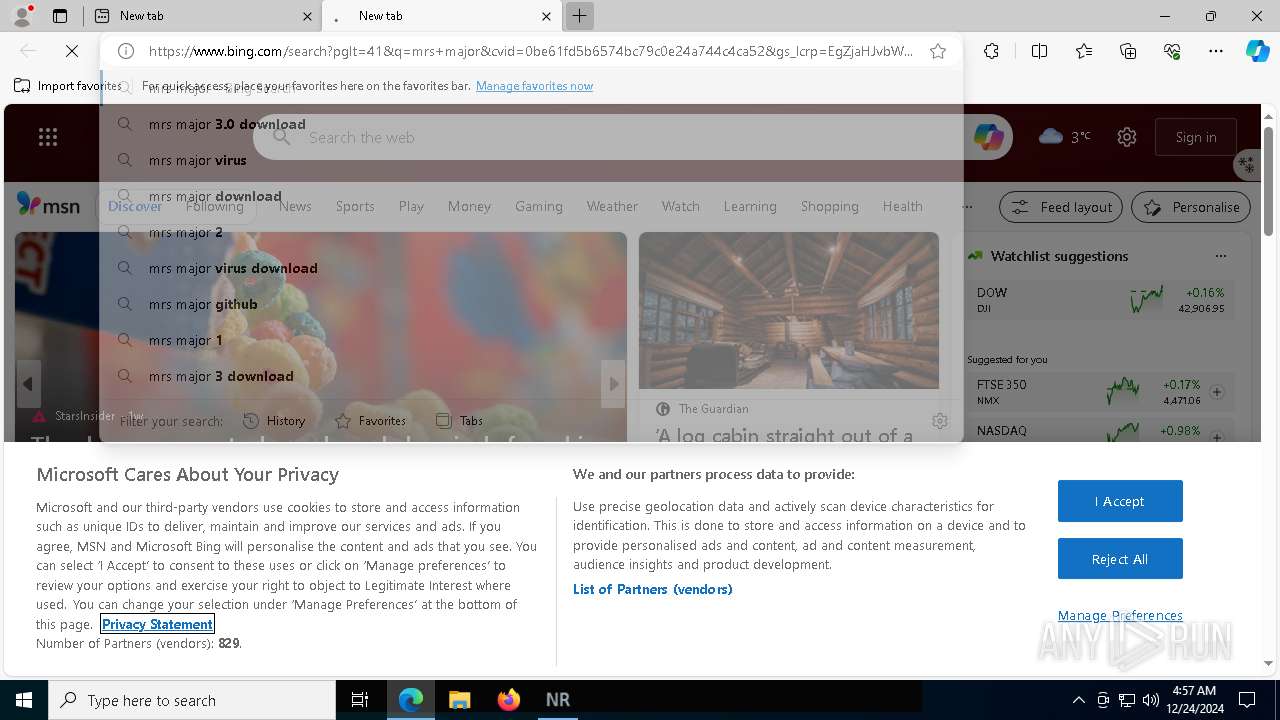The image size is (1280, 720).
Task: Open List of Partners (vendors)
Action: click(653, 589)
